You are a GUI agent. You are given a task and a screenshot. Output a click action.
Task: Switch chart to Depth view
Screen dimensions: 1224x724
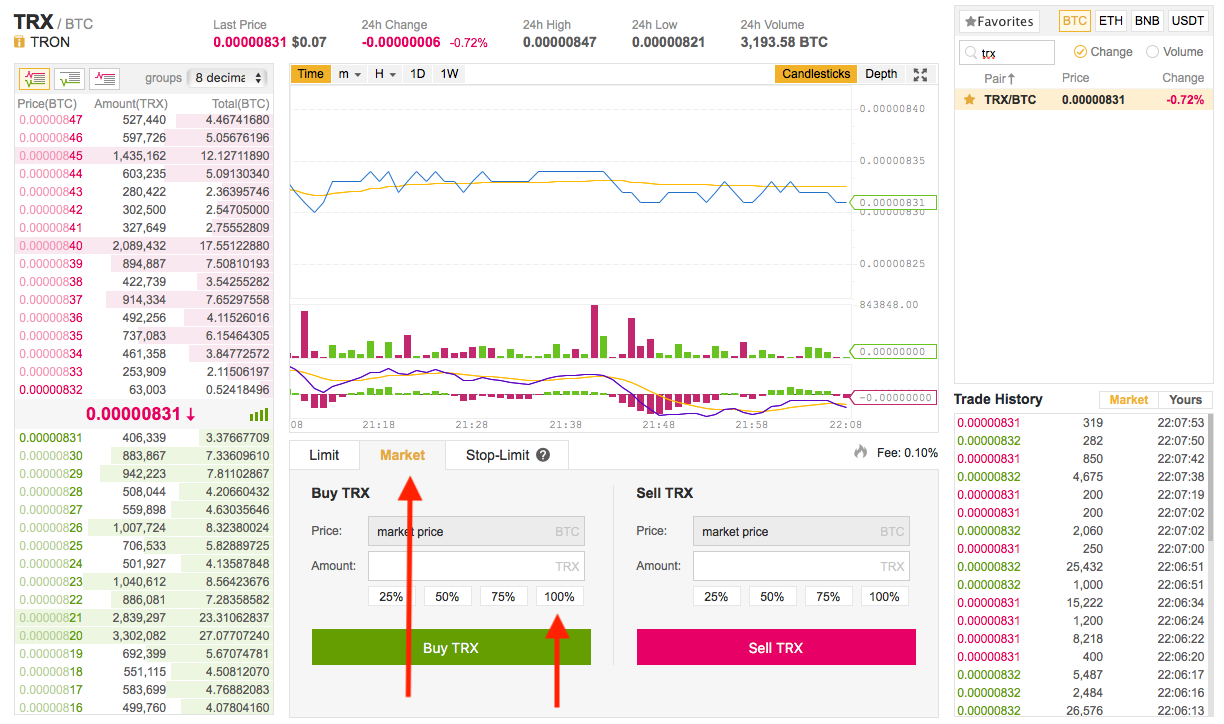[x=881, y=74]
